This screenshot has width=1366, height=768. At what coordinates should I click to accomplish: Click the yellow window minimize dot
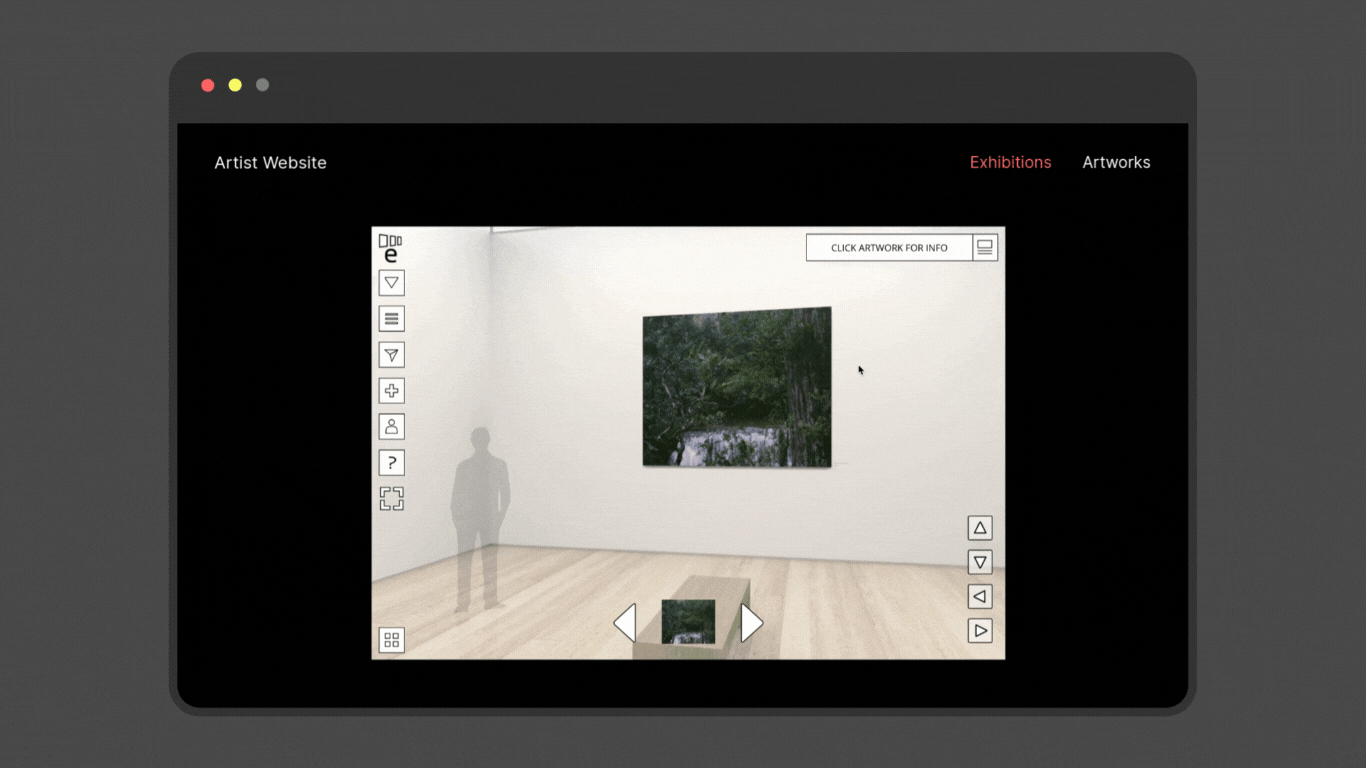[x=235, y=85]
